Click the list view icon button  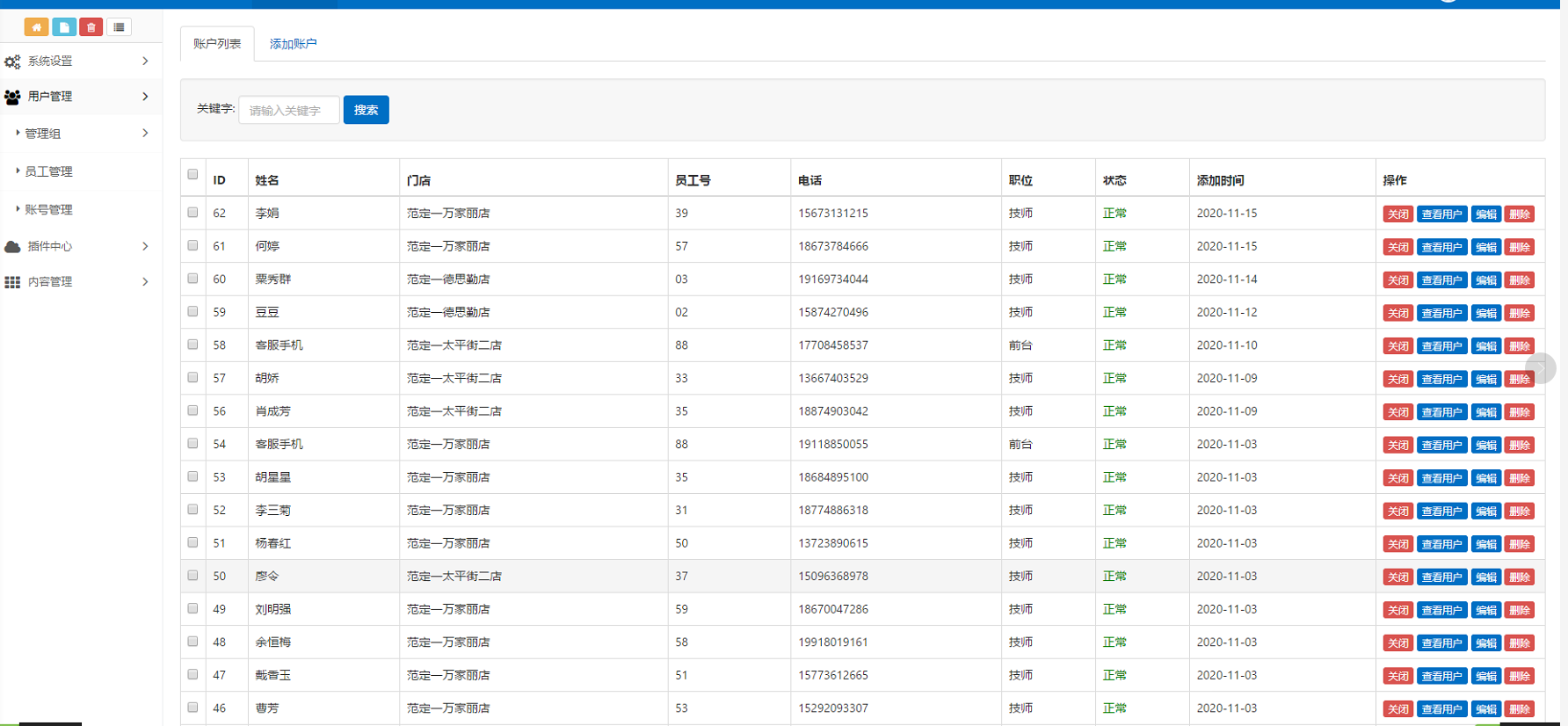click(119, 27)
